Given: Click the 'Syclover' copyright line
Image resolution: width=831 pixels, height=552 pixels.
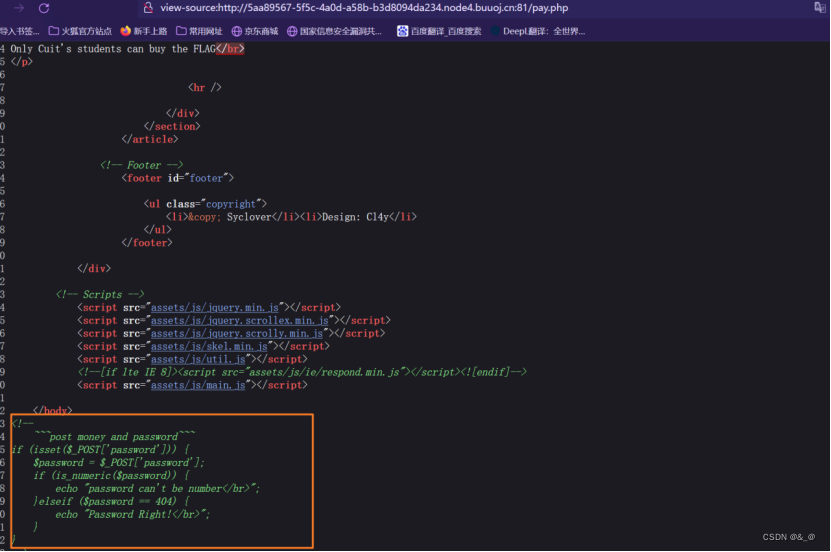Looking at the screenshot, I should (x=291, y=217).
